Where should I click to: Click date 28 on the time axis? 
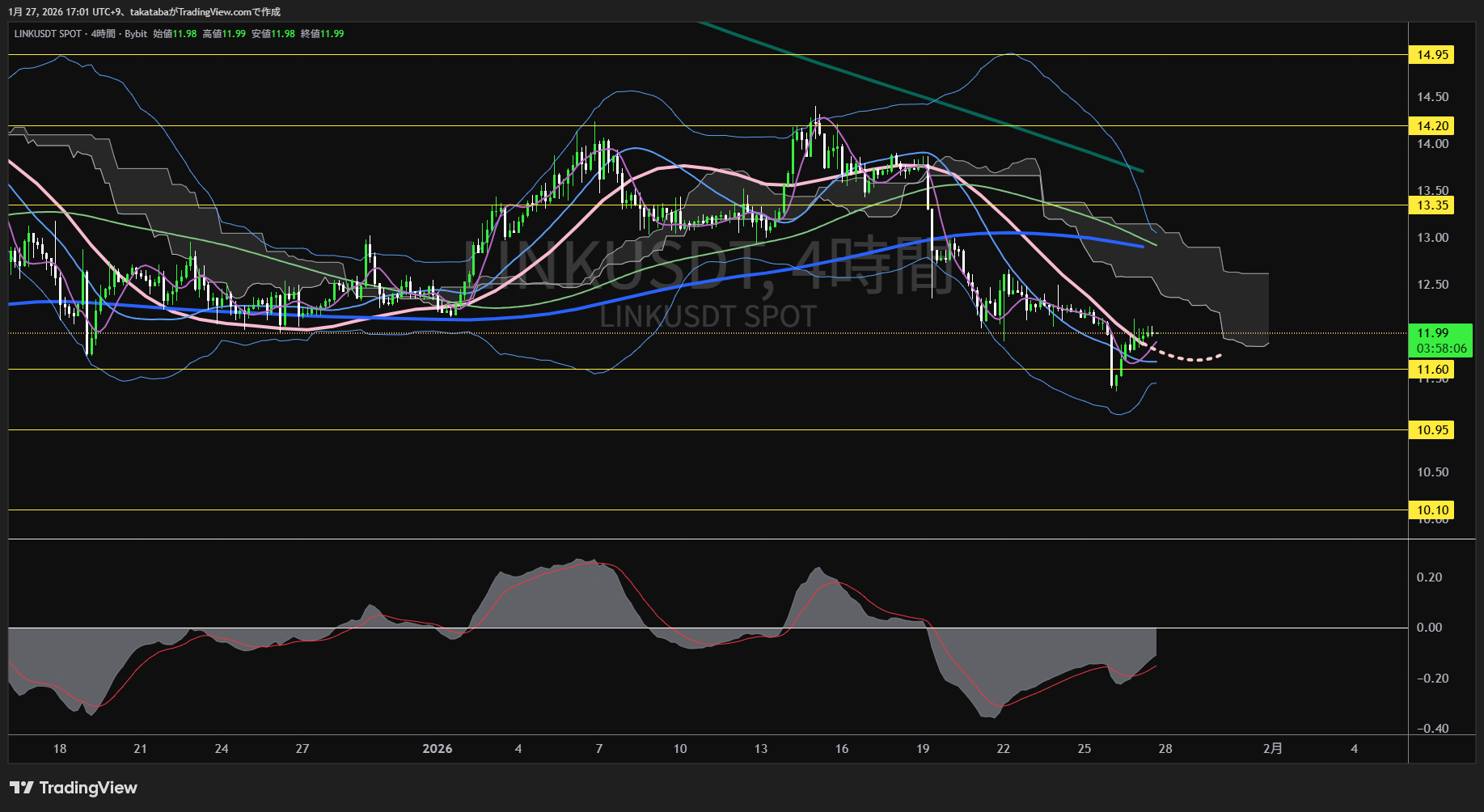[1165, 749]
